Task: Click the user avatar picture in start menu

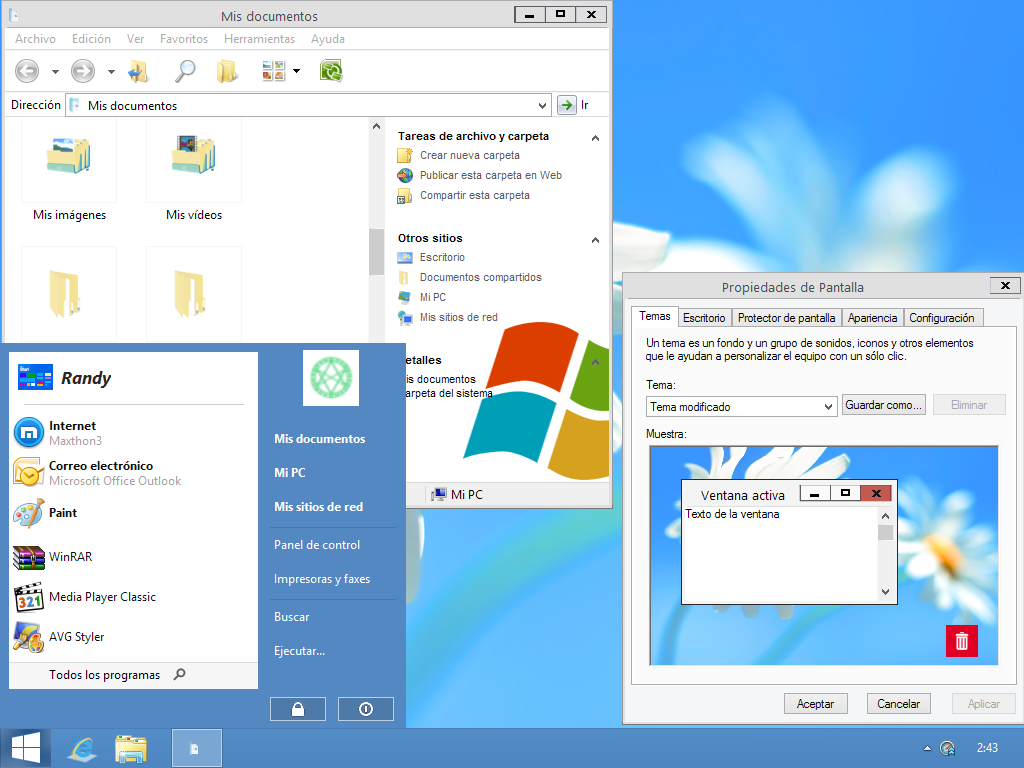Action: [331, 377]
